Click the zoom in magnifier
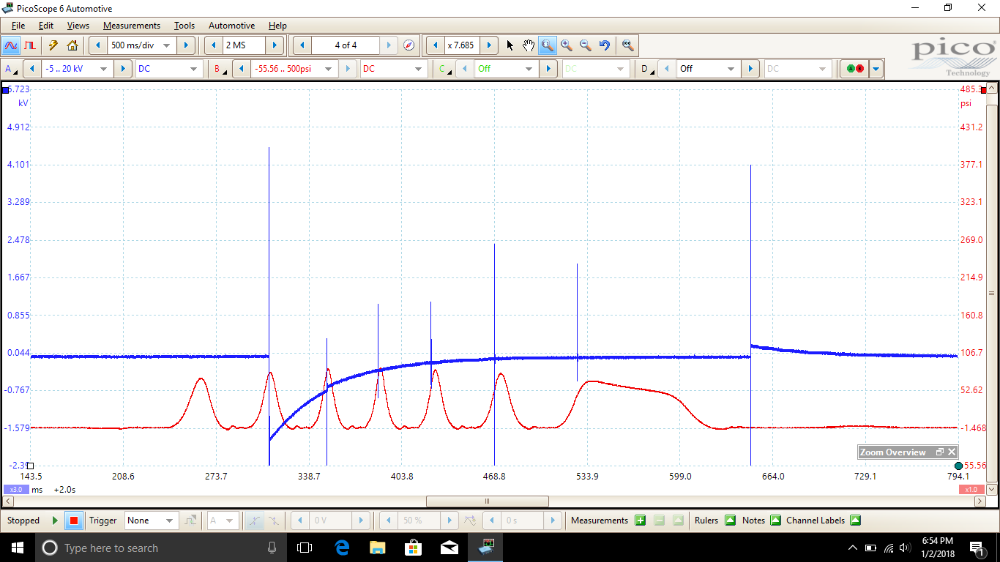 point(566,45)
